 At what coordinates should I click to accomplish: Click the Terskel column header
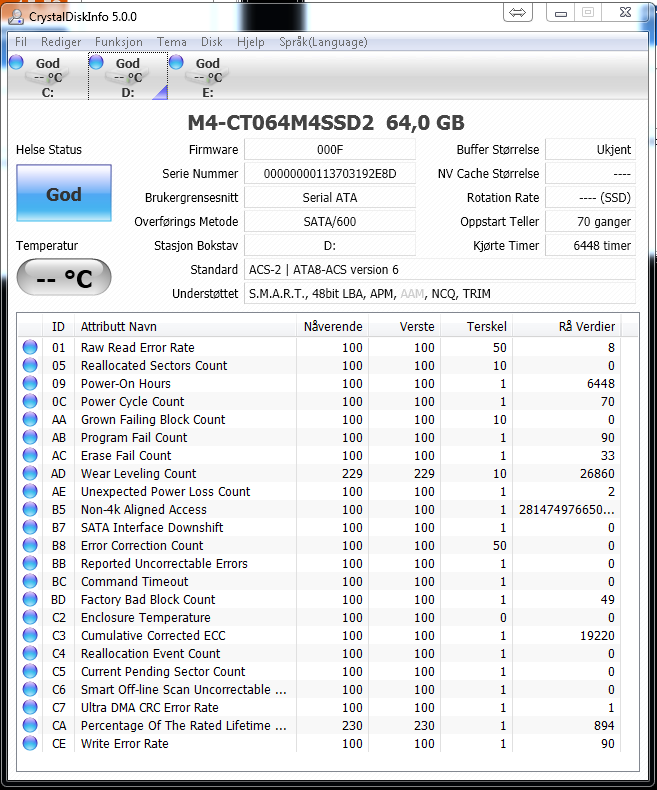tap(477, 326)
